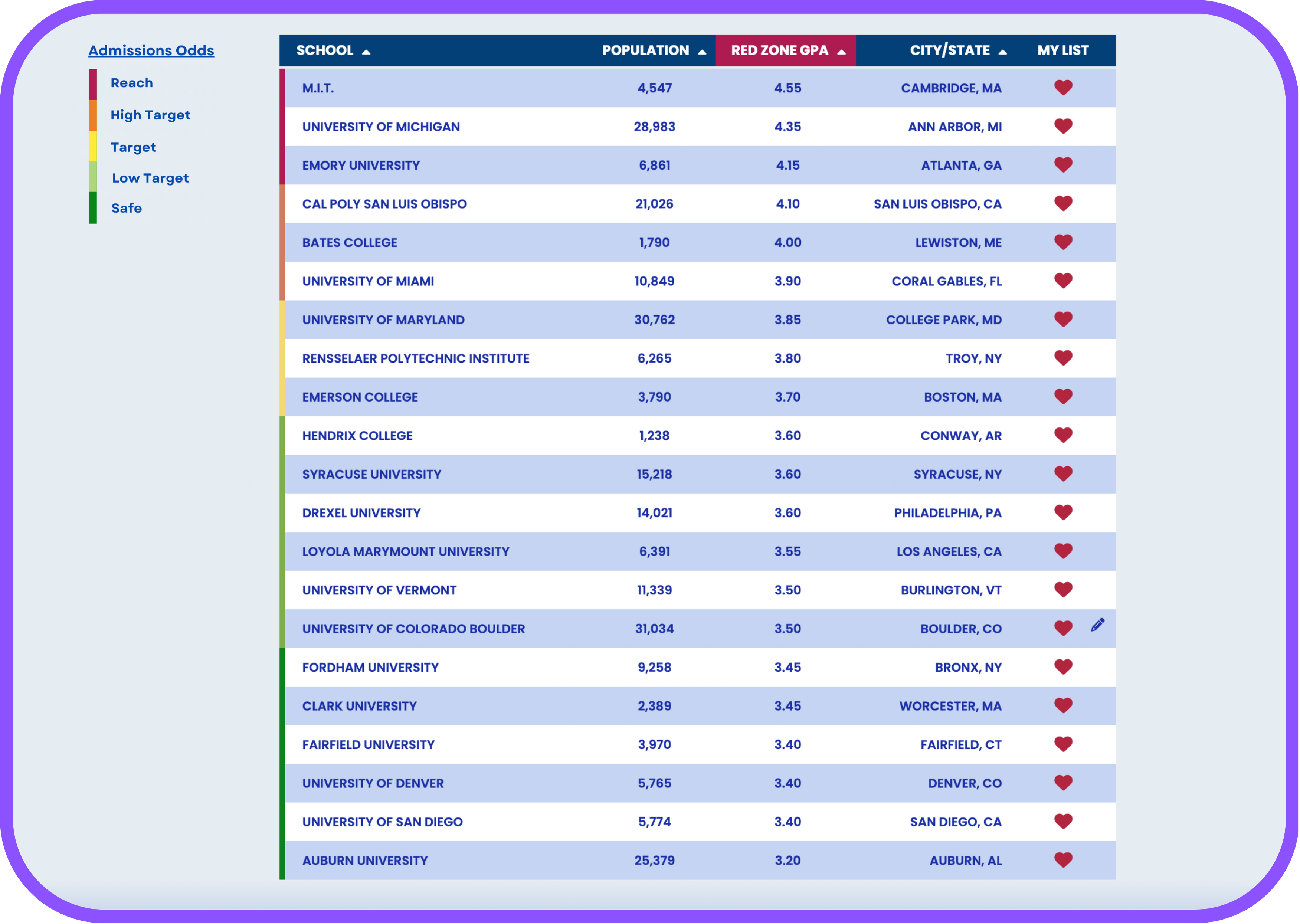Click the CITY/STATE column header
The width and height of the screenshot is (1300, 924).
click(x=950, y=50)
